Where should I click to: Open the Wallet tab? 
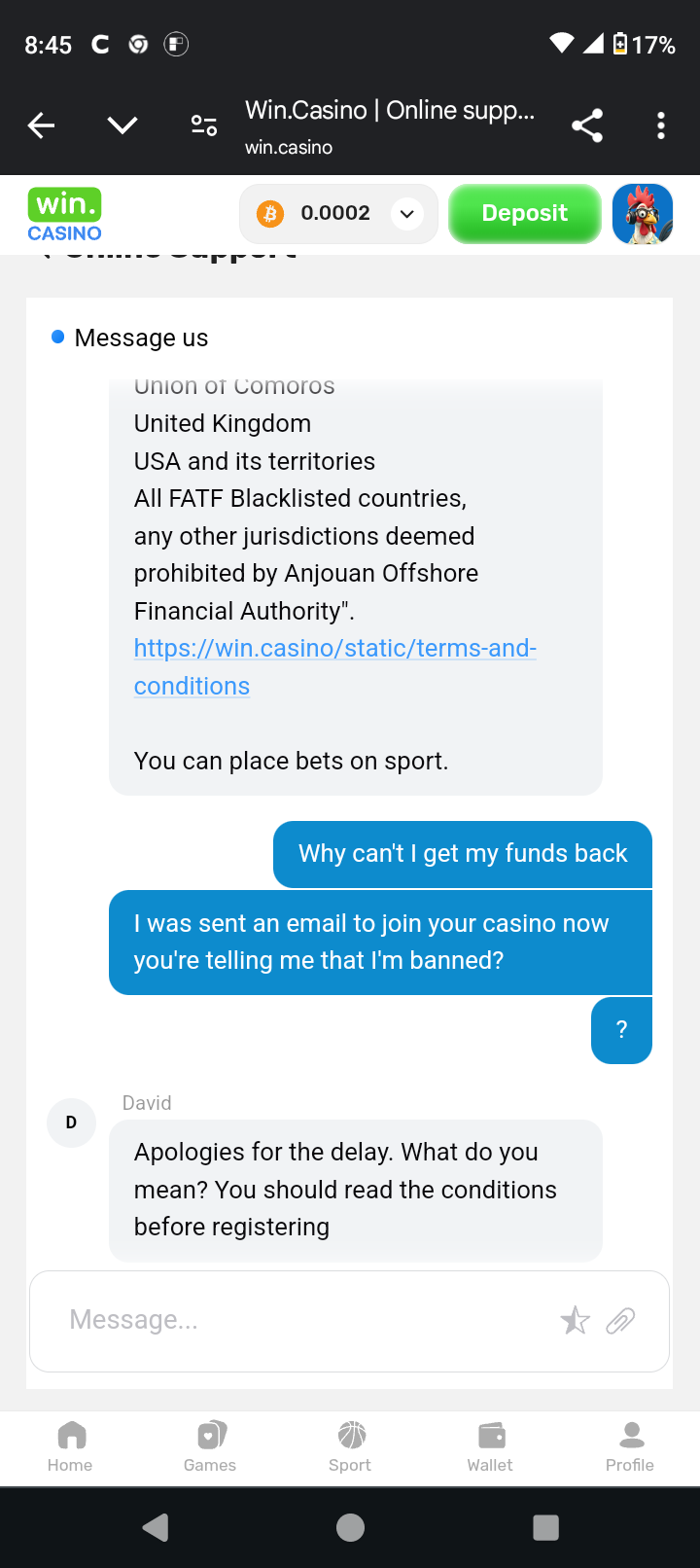pos(490,1446)
